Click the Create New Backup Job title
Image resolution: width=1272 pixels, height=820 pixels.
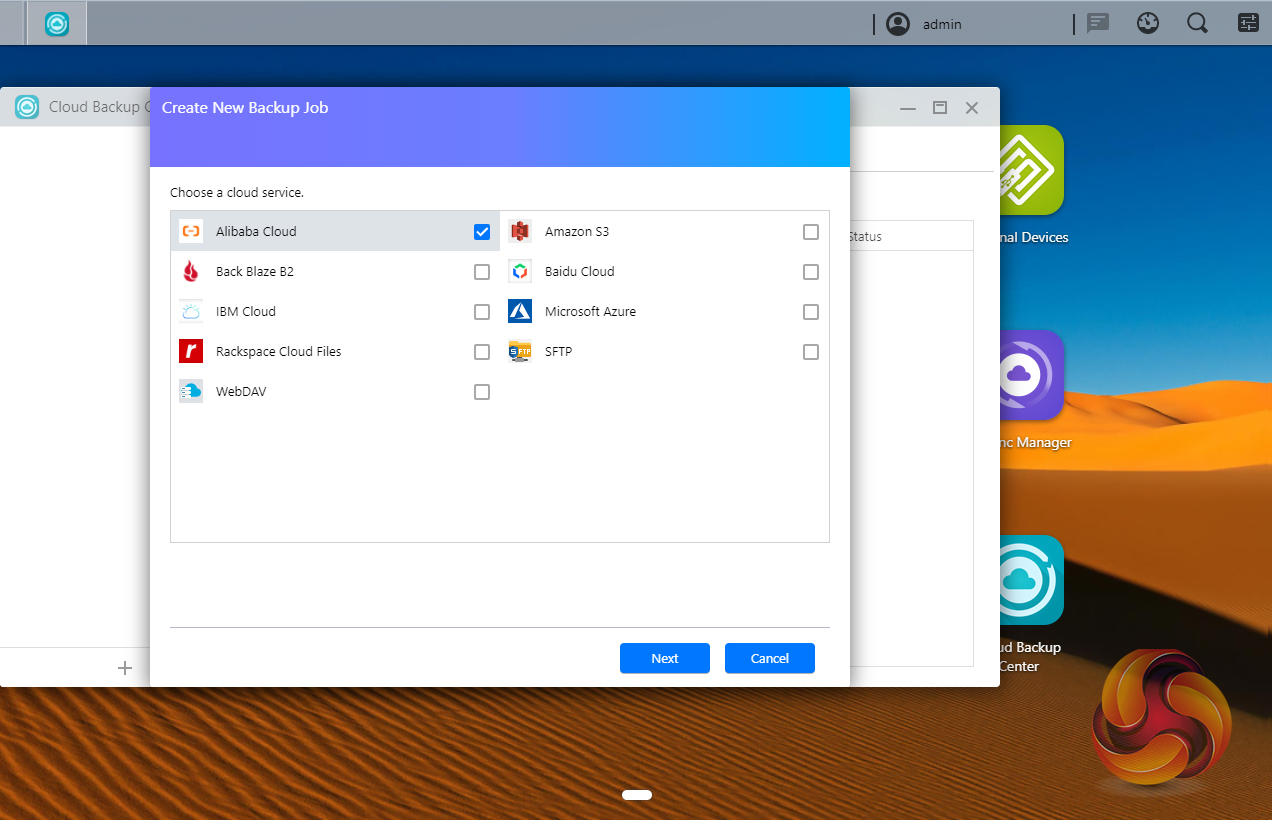click(x=245, y=107)
